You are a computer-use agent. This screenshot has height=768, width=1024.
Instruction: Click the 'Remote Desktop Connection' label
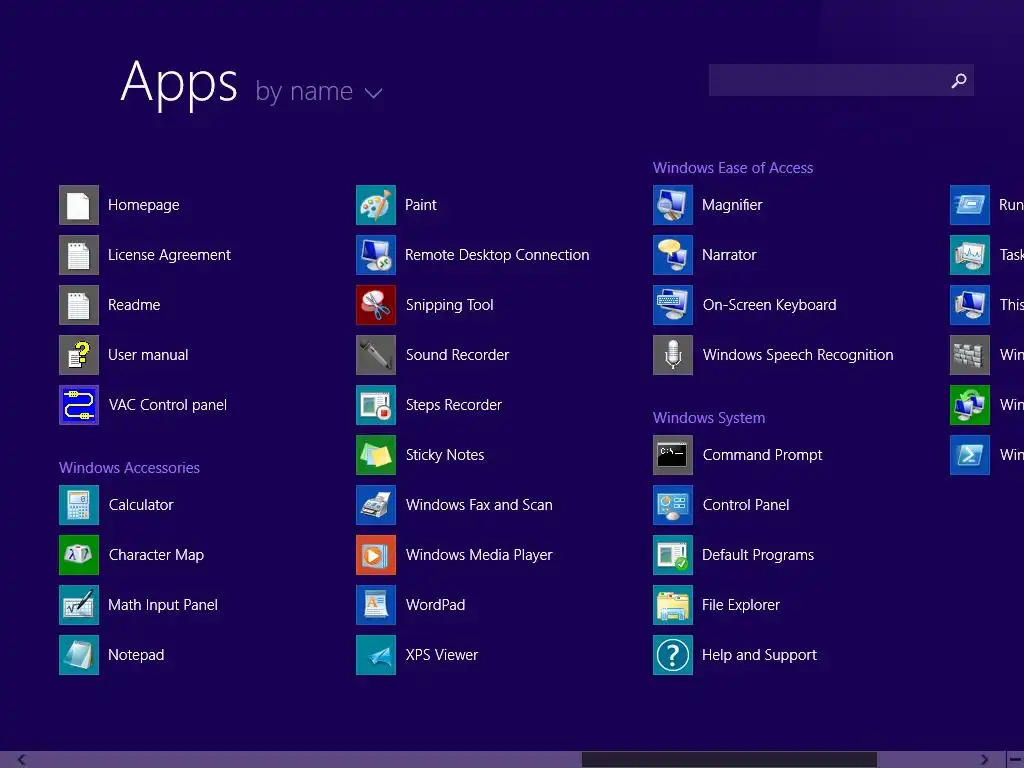497,255
